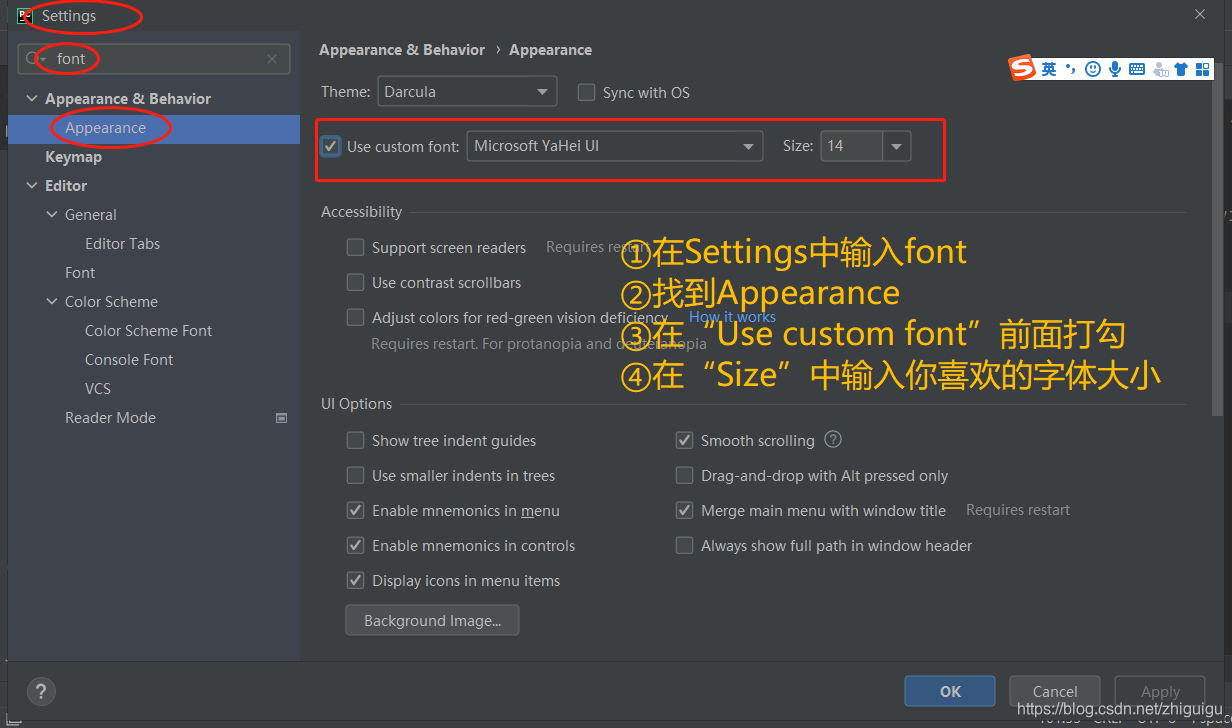Click the emoji face icon in input toolbar

(1093, 69)
